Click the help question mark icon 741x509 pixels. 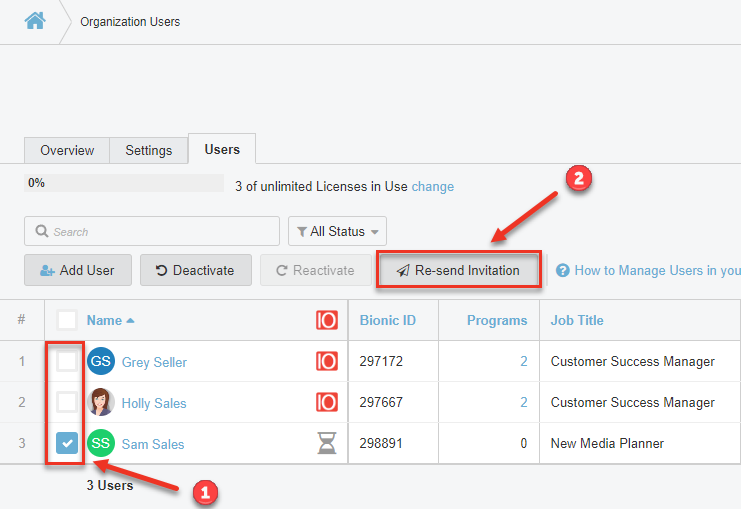tap(563, 270)
